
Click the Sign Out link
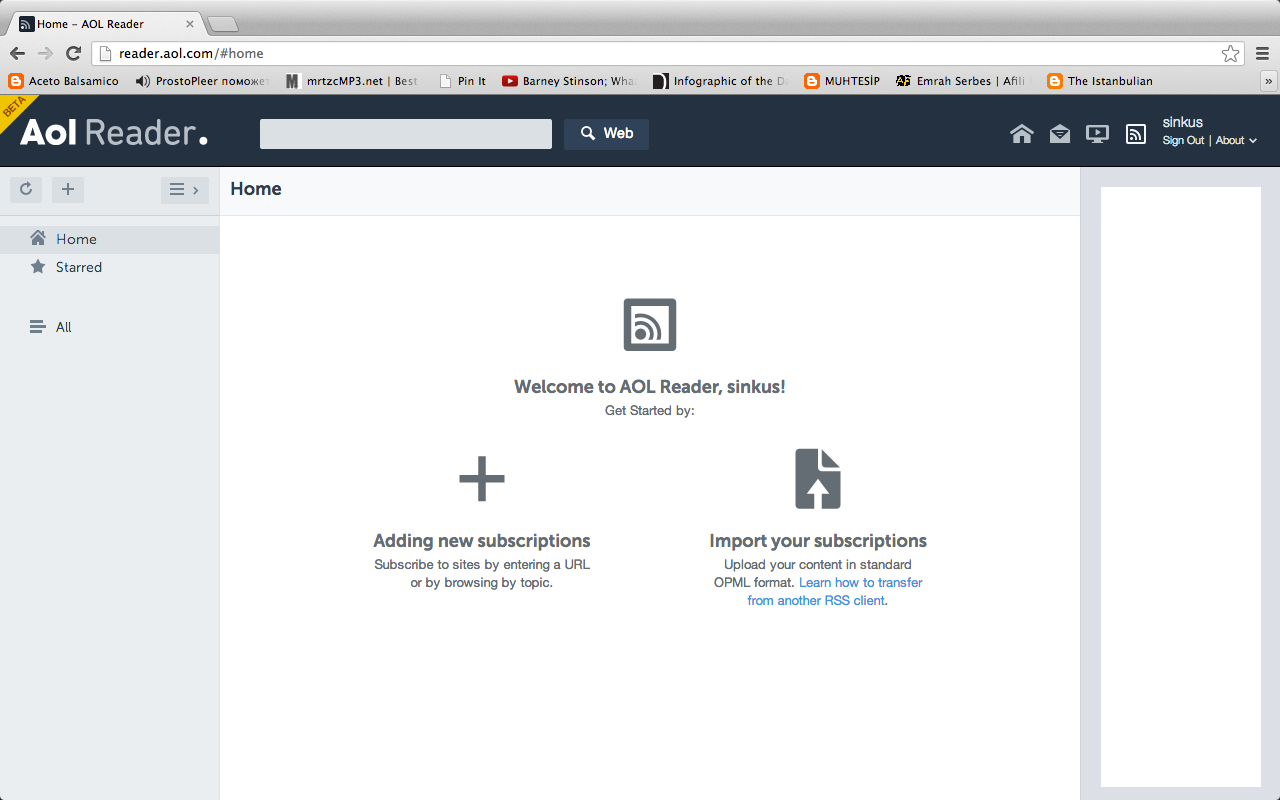click(x=1183, y=141)
